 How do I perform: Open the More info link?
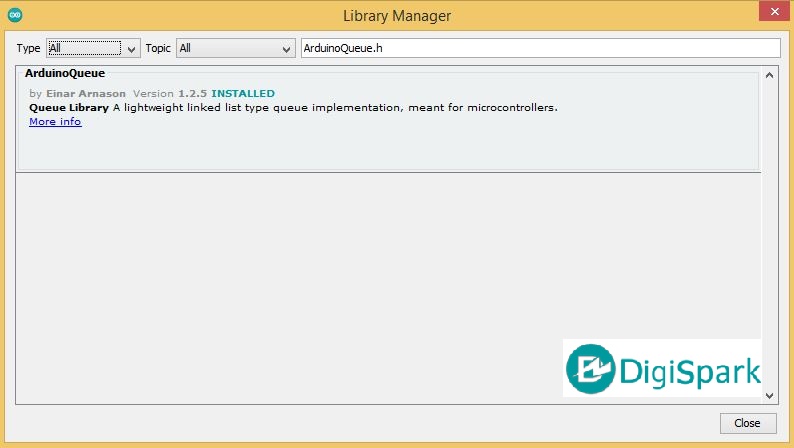[x=55, y=121]
